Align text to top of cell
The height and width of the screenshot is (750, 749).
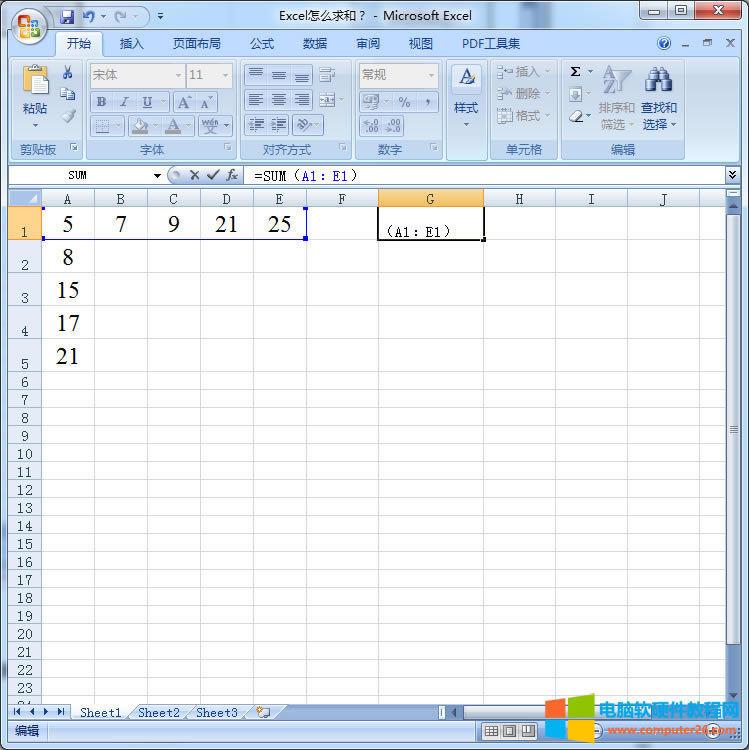pyautogui.click(x=256, y=74)
